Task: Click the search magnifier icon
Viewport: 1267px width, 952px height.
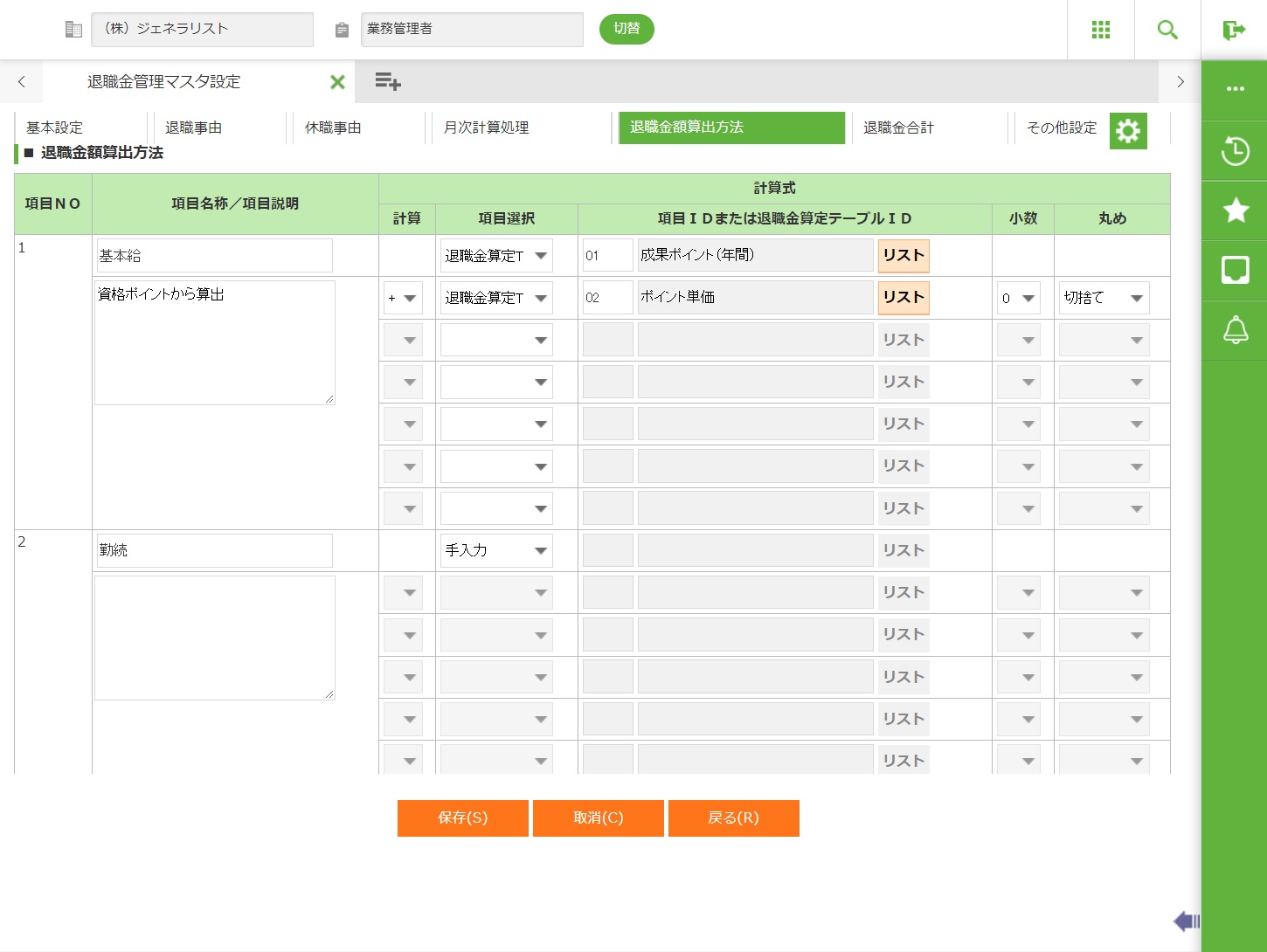Action: pyautogui.click(x=1167, y=30)
